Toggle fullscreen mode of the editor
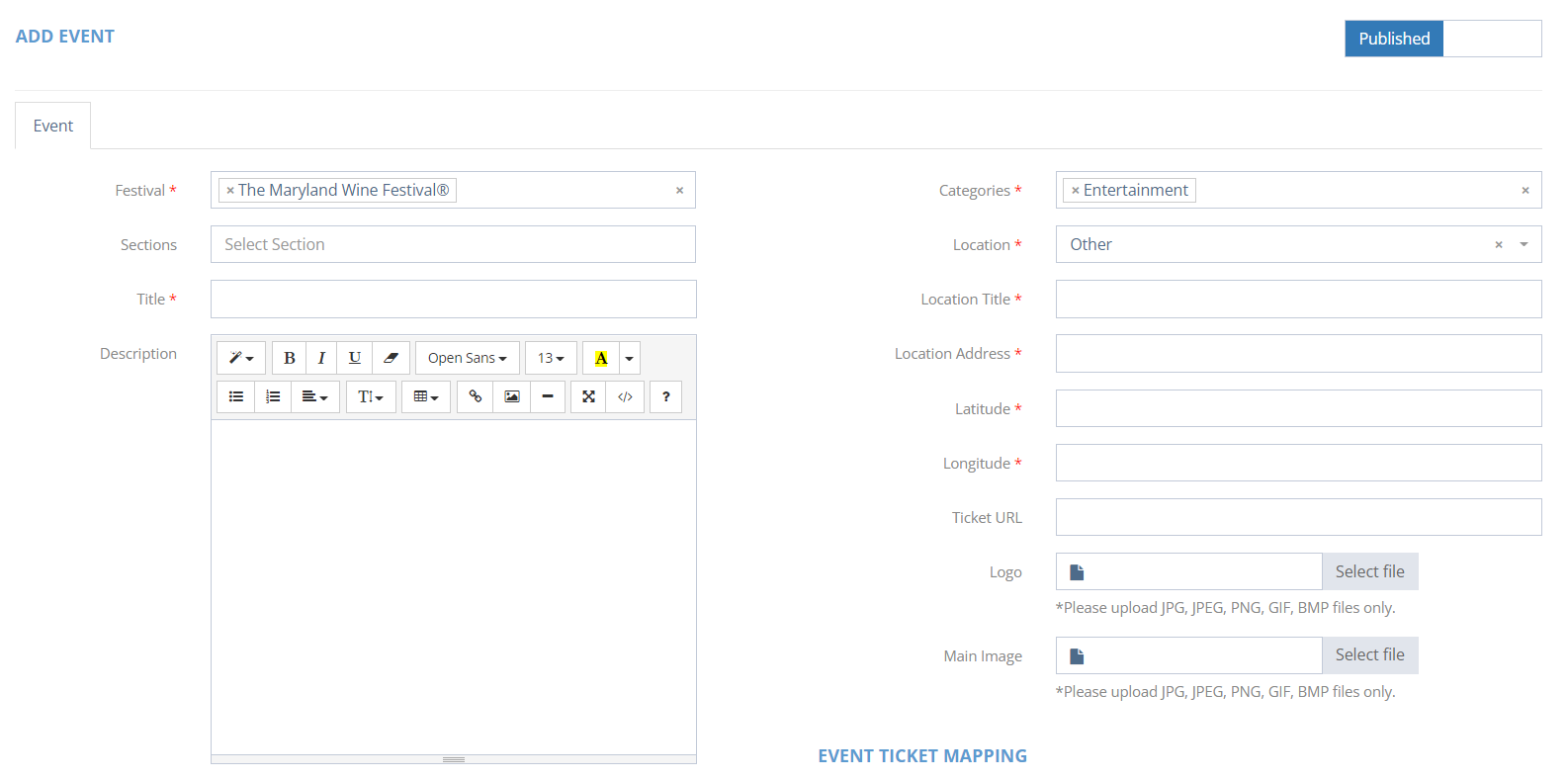Viewport: 1568px width, 780px height. (588, 396)
